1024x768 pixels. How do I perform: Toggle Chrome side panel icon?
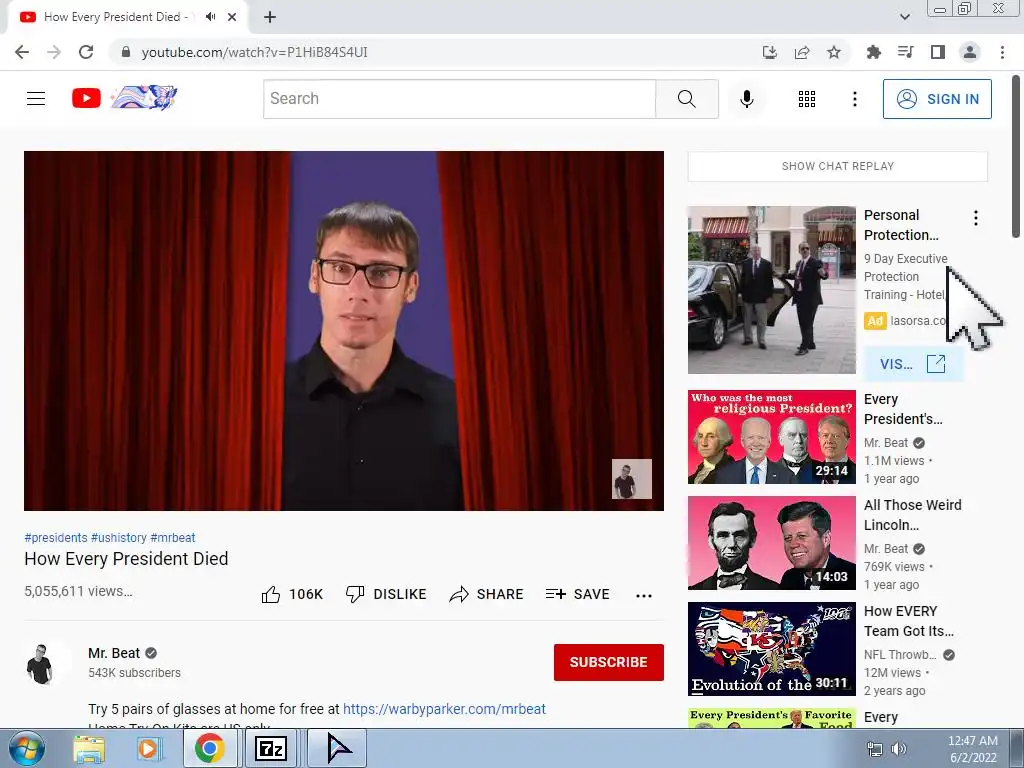(x=937, y=52)
